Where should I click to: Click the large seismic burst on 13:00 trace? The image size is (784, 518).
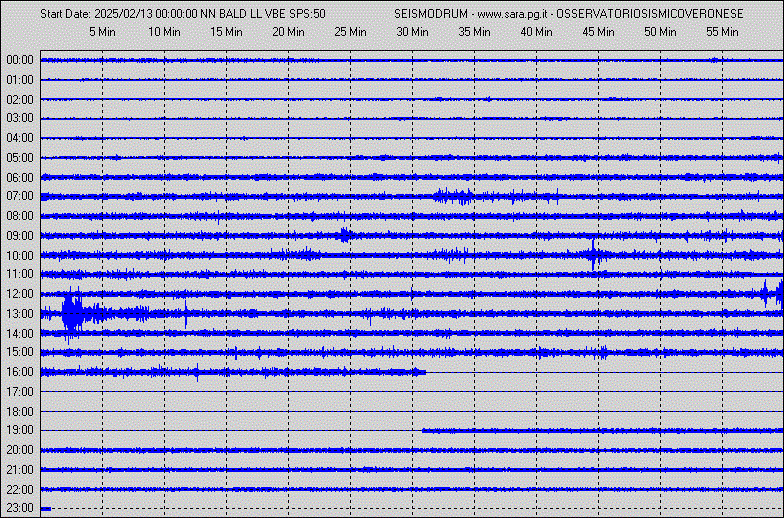(x=74, y=314)
